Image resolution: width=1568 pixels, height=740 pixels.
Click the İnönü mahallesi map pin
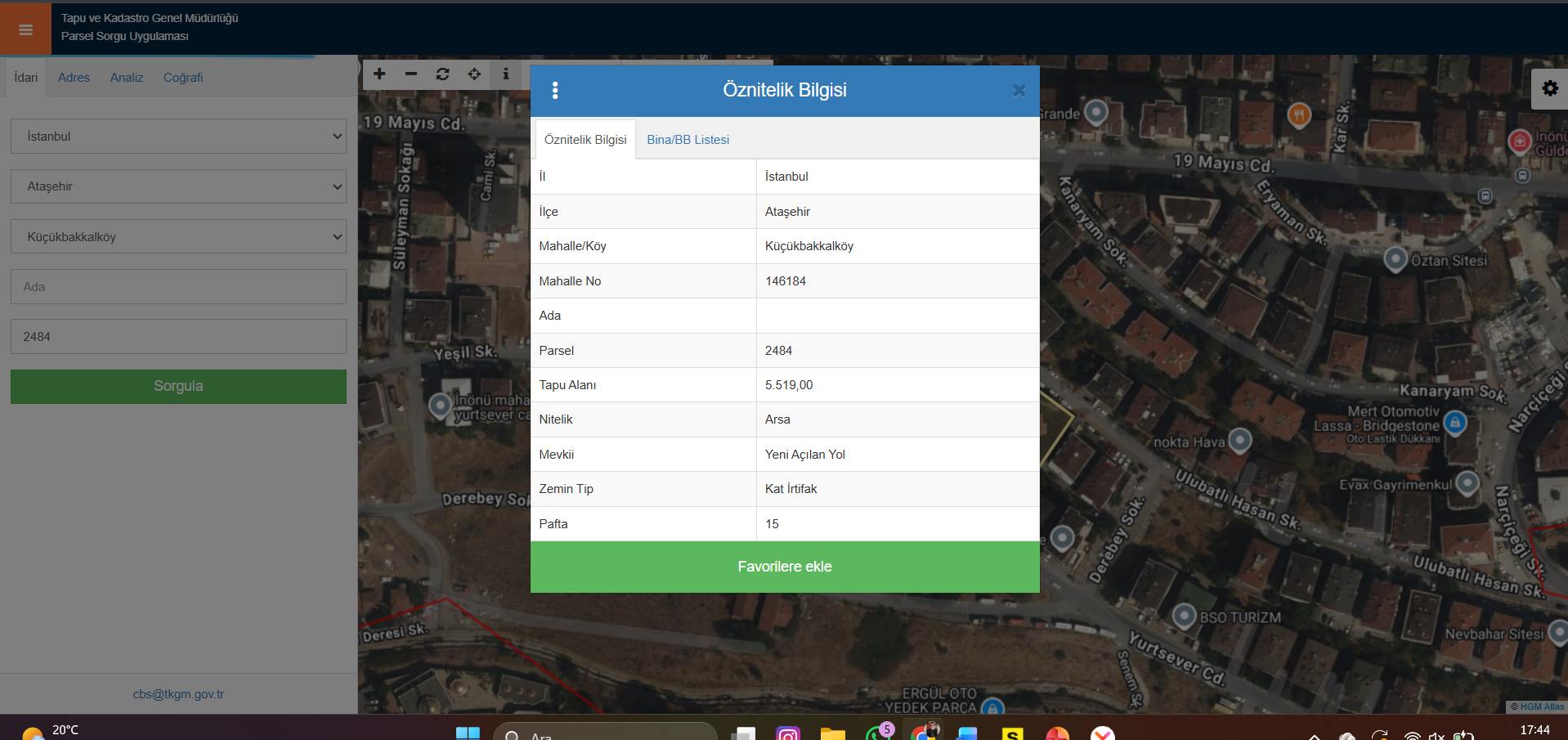click(441, 405)
